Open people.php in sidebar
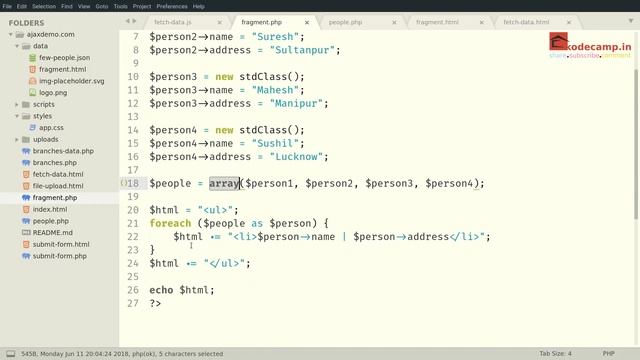 click(51, 221)
